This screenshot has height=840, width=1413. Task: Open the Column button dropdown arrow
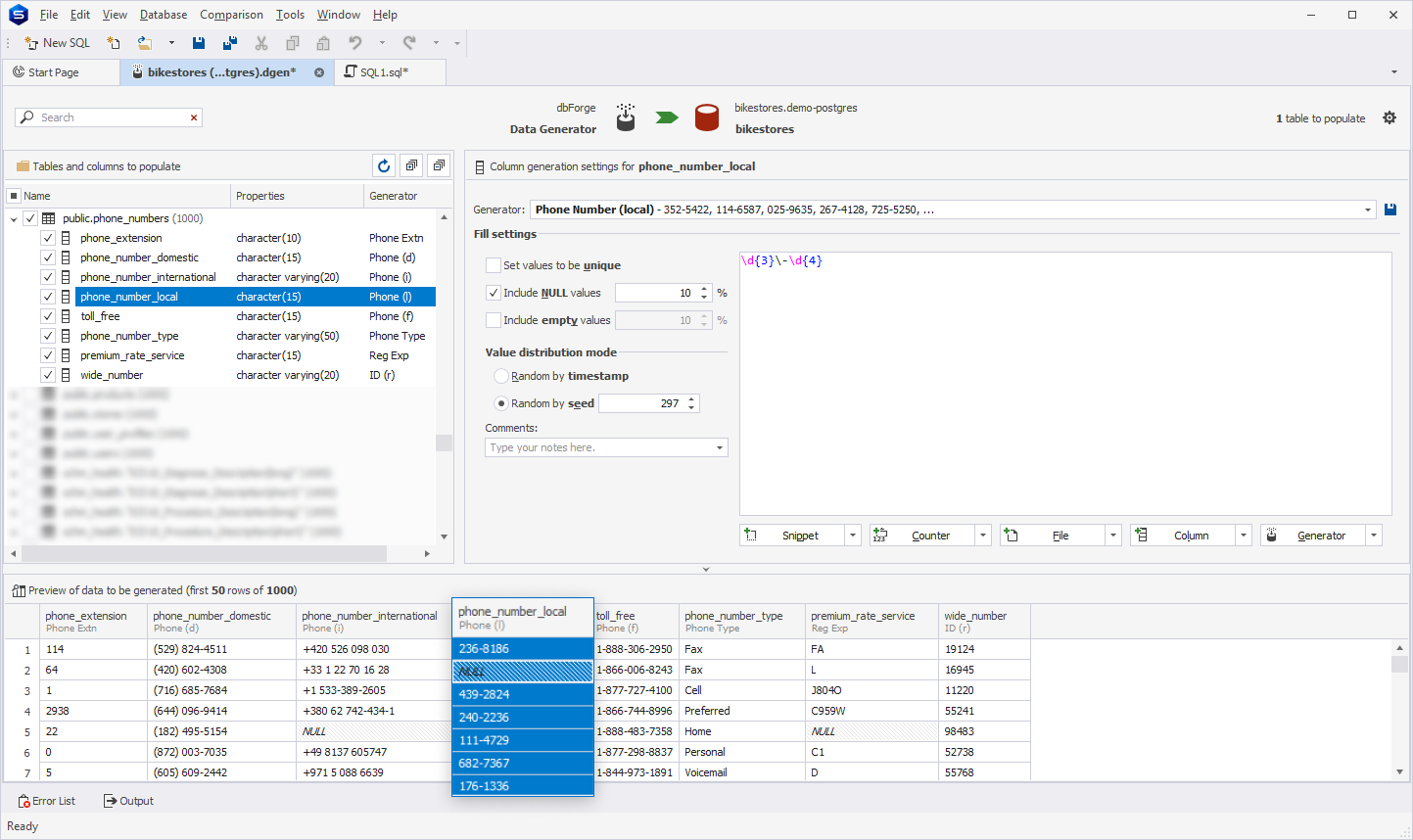pyautogui.click(x=1244, y=536)
